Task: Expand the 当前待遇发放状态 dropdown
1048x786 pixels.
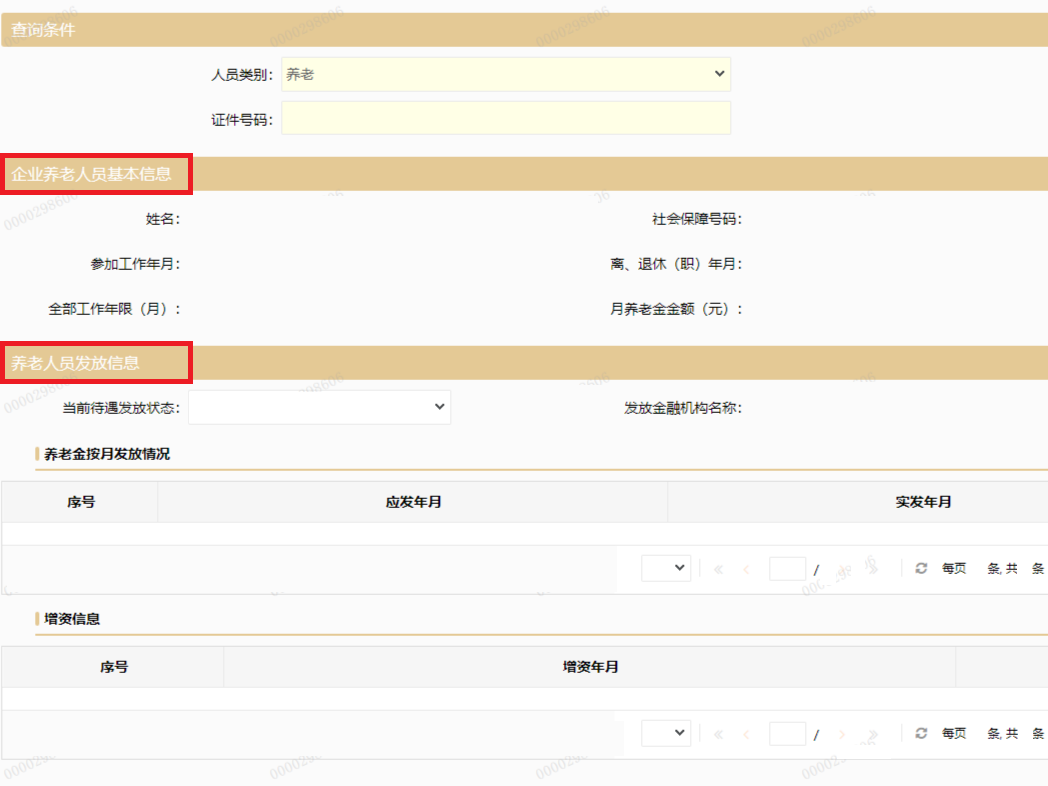Action: click(x=320, y=407)
